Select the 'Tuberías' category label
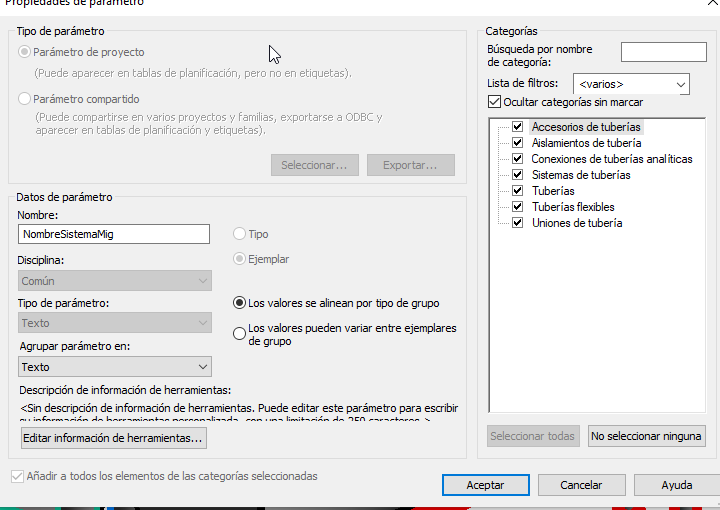720x510 pixels. point(553,191)
